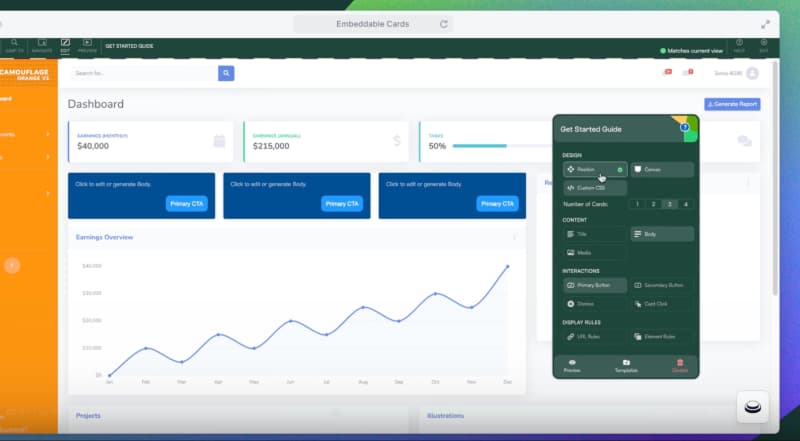Screen dimensions: 800x441
Task: Expand the second sidebar chevron item
Action: click(47, 157)
